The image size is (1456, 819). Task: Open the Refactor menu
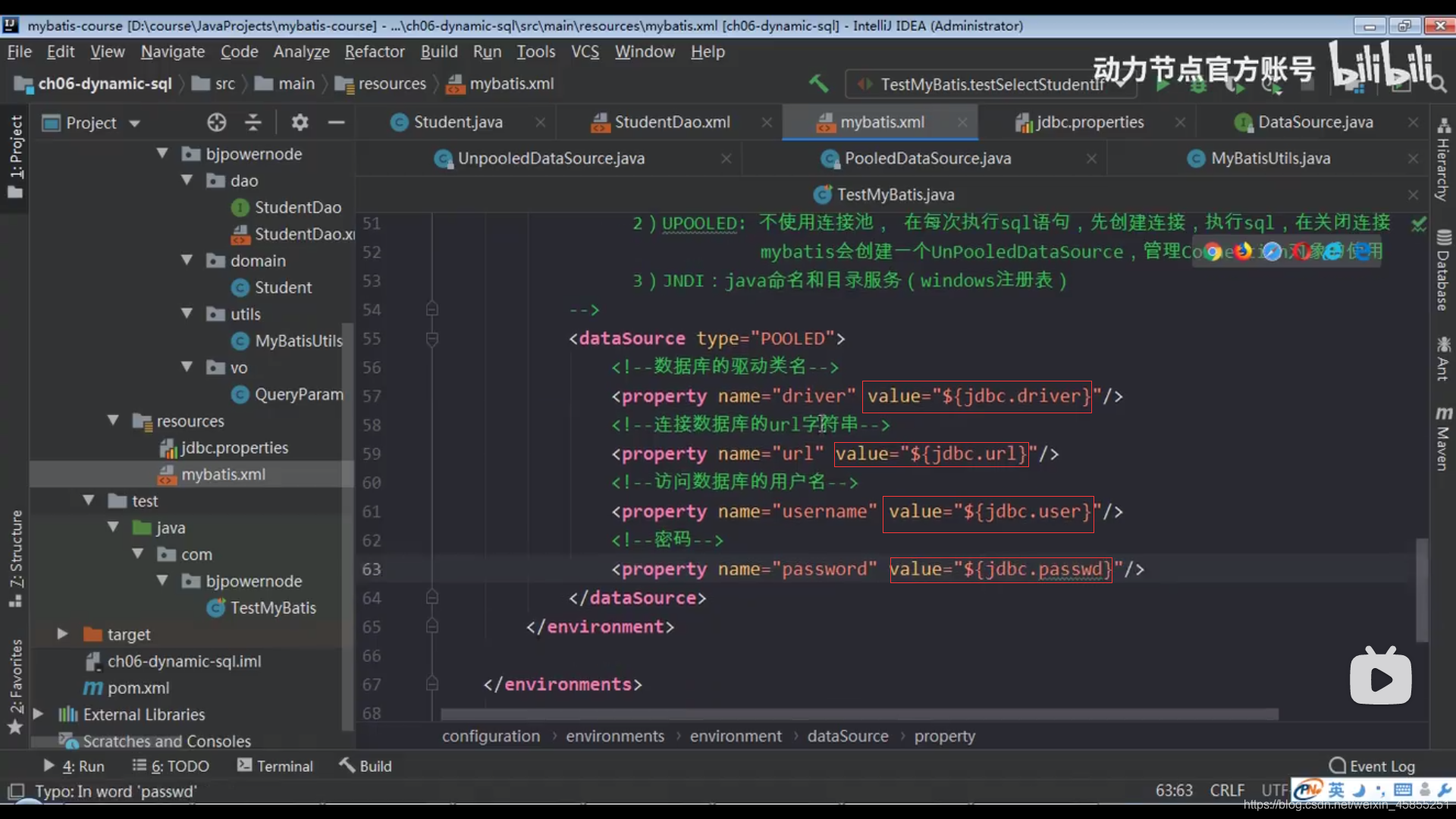click(x=375, y=52)
